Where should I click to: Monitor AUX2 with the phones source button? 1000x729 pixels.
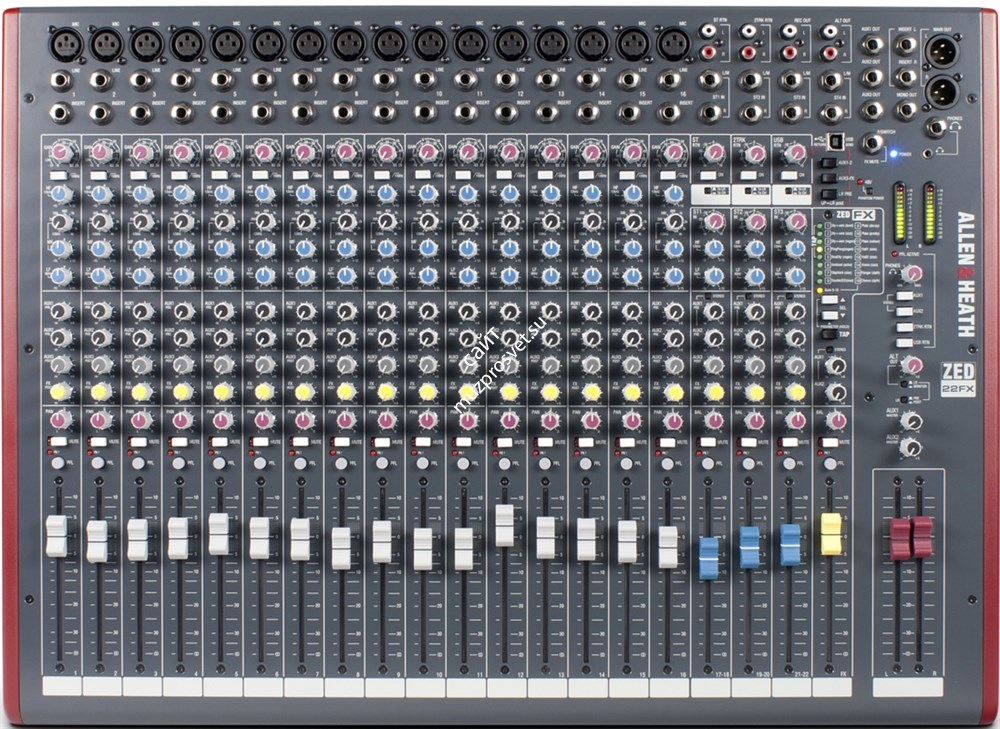point(904,311)
